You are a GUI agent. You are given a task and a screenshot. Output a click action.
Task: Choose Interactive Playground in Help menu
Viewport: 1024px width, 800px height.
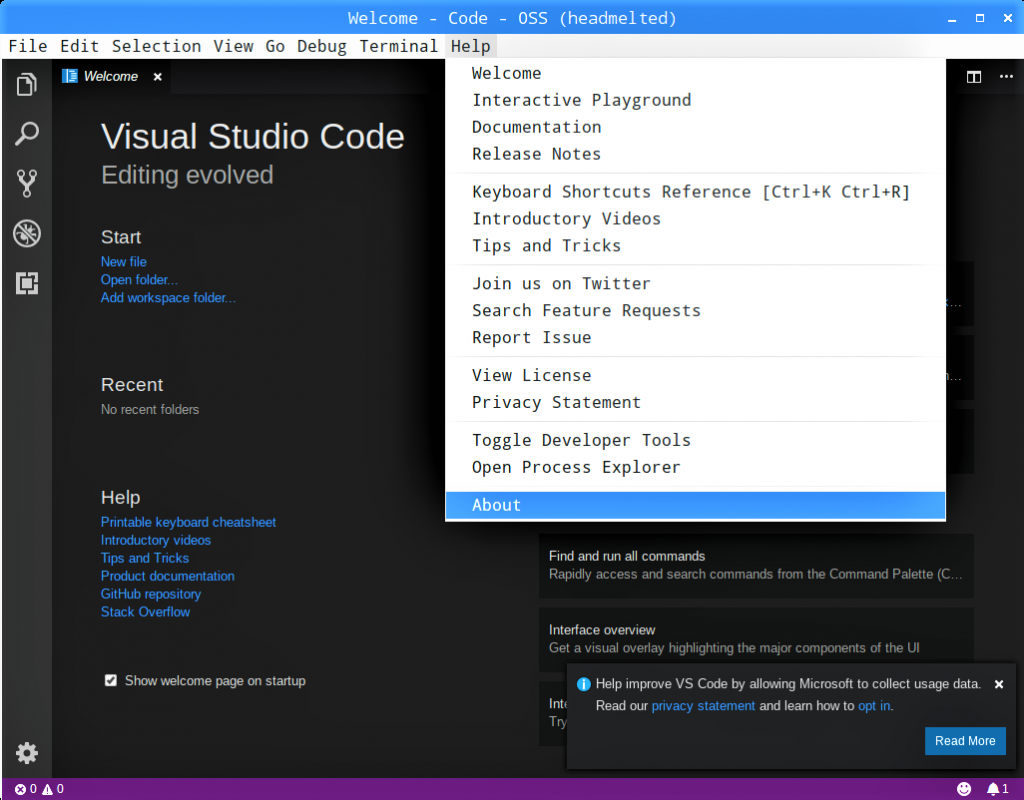click(695, 100)
